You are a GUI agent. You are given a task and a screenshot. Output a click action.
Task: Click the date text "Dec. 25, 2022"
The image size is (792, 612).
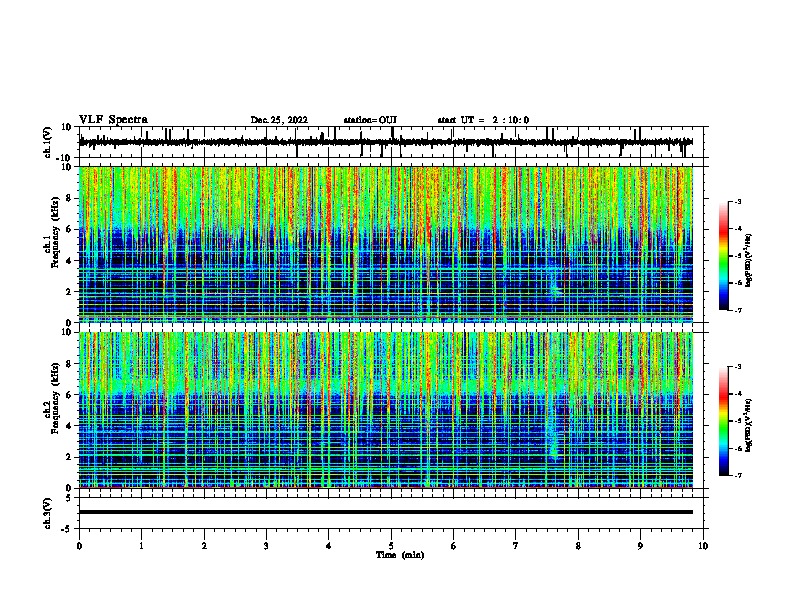click(279, 120)
